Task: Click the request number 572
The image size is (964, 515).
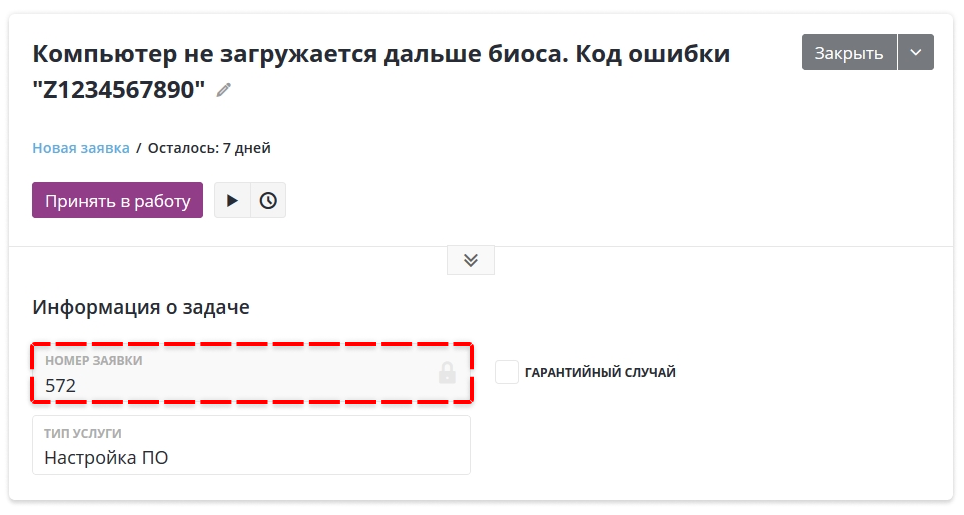Action: coord(60,385)
